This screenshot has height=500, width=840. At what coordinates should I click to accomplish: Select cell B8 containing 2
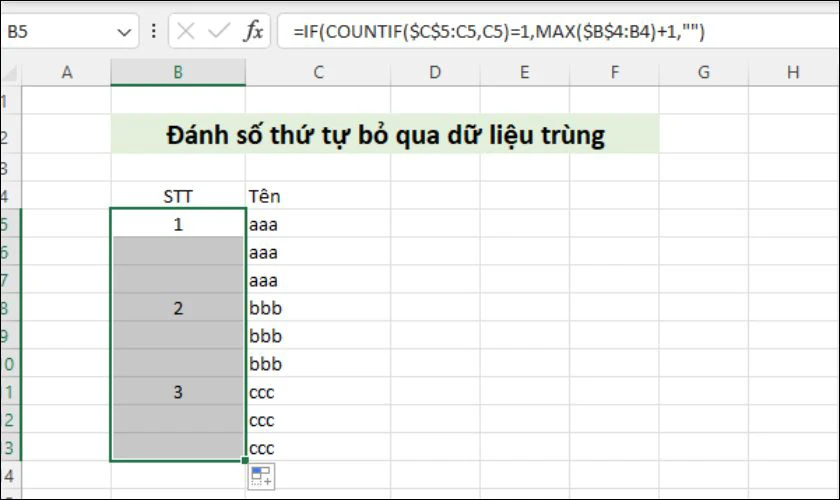tap(178, 308)
